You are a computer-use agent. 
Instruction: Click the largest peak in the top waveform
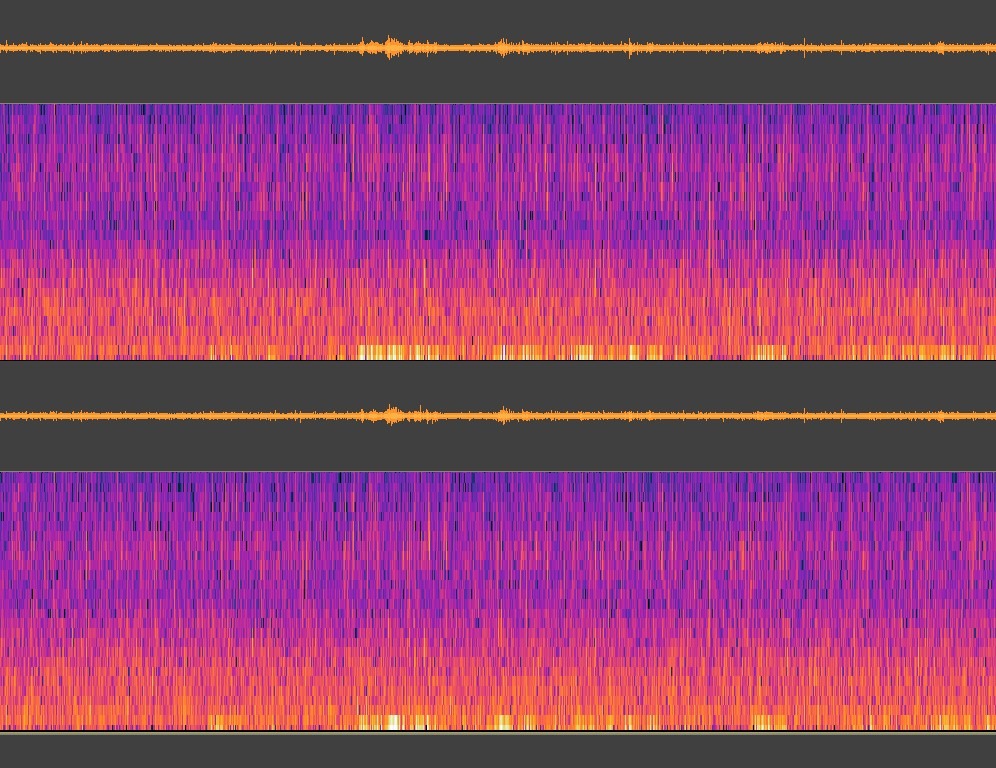391,47
